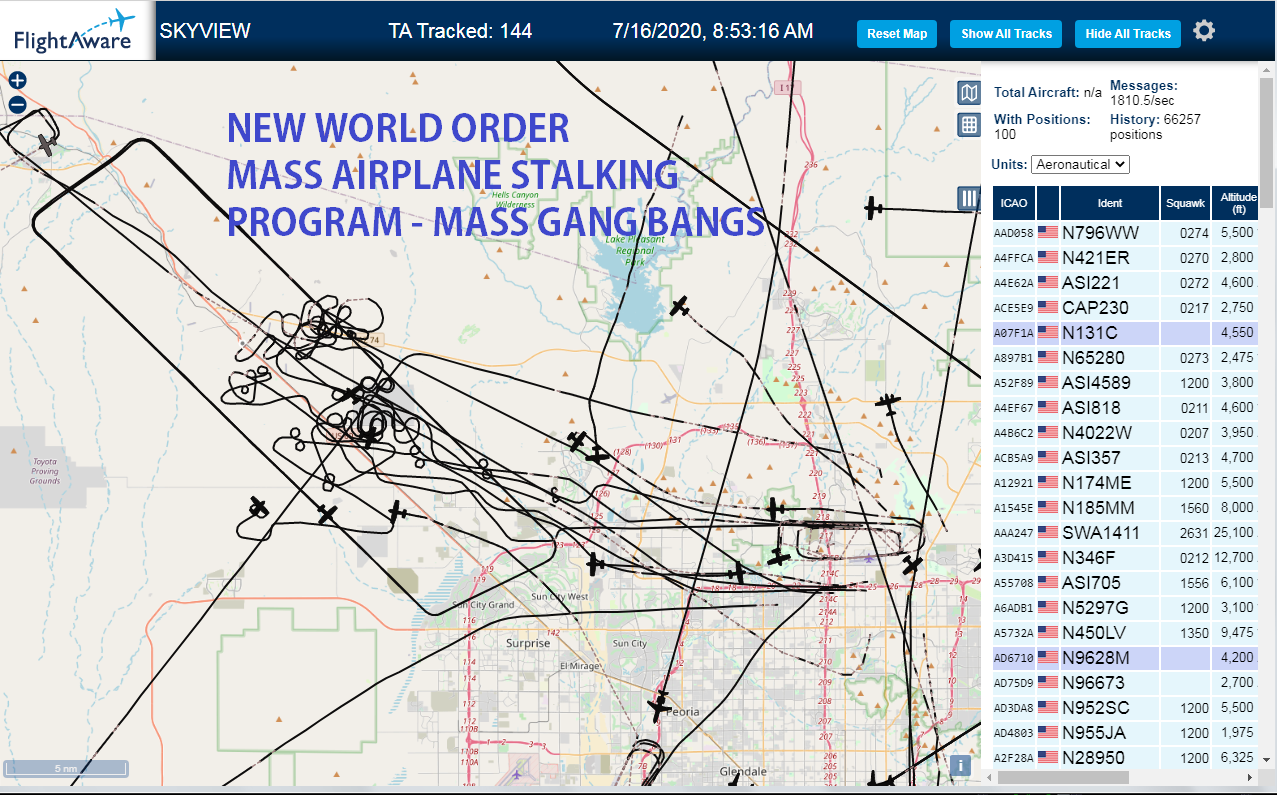Image resolution: width=1277 pixels, height=795 pixels.
Task: Click the US flag in SWA1411 row
Action: click(1048, 532)
